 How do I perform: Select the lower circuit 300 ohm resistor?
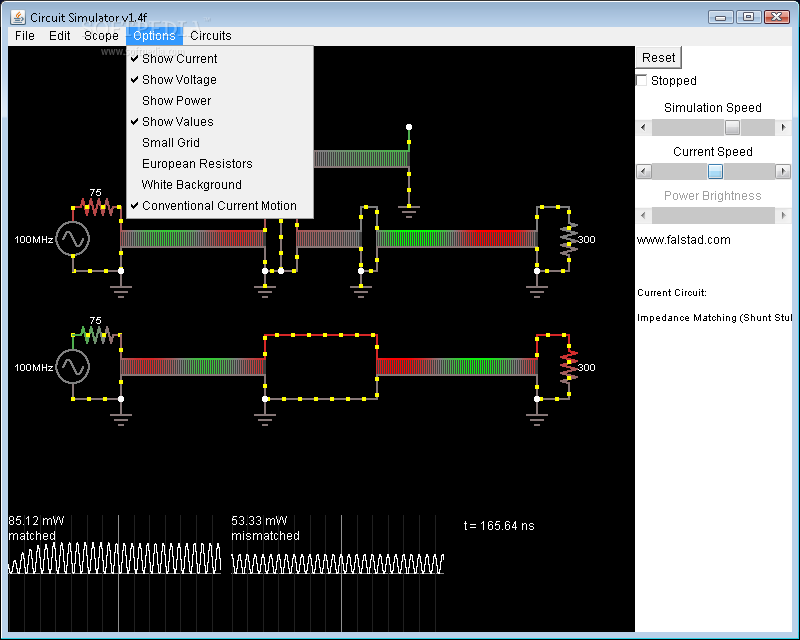pos(569,366)
